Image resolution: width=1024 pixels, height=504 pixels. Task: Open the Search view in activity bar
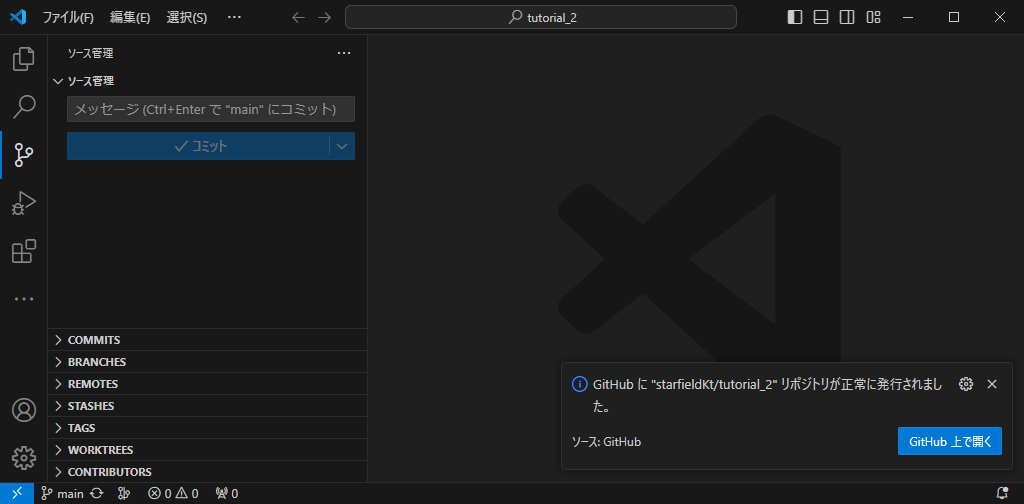[x=24, y=107]
